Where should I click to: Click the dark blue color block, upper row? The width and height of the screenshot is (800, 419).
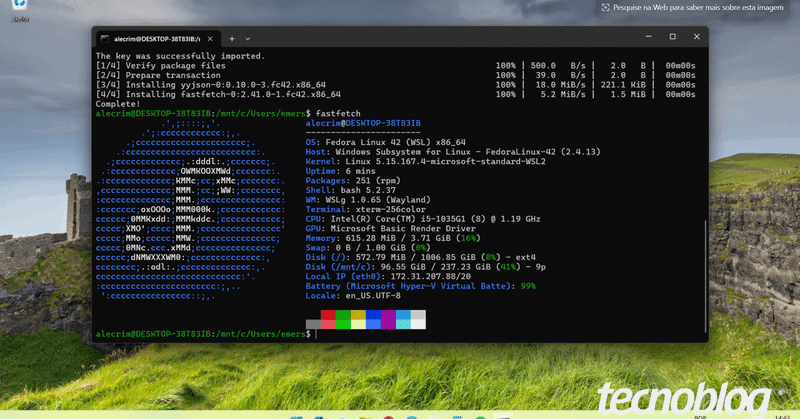373,315
